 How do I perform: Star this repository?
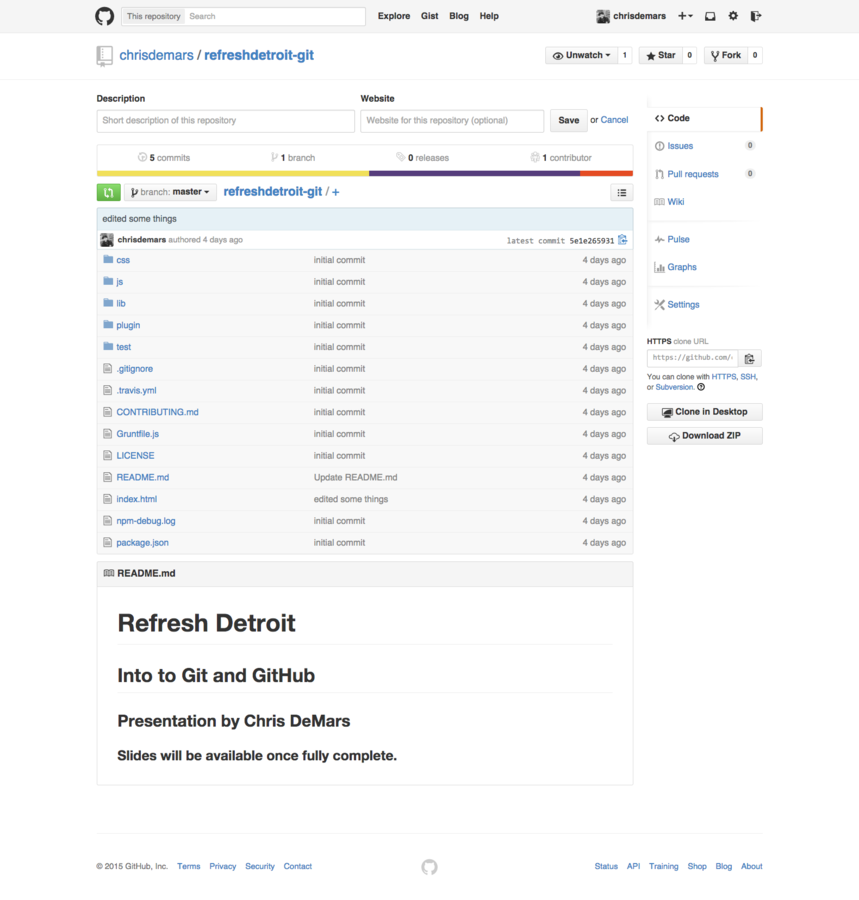pos(660,55)
